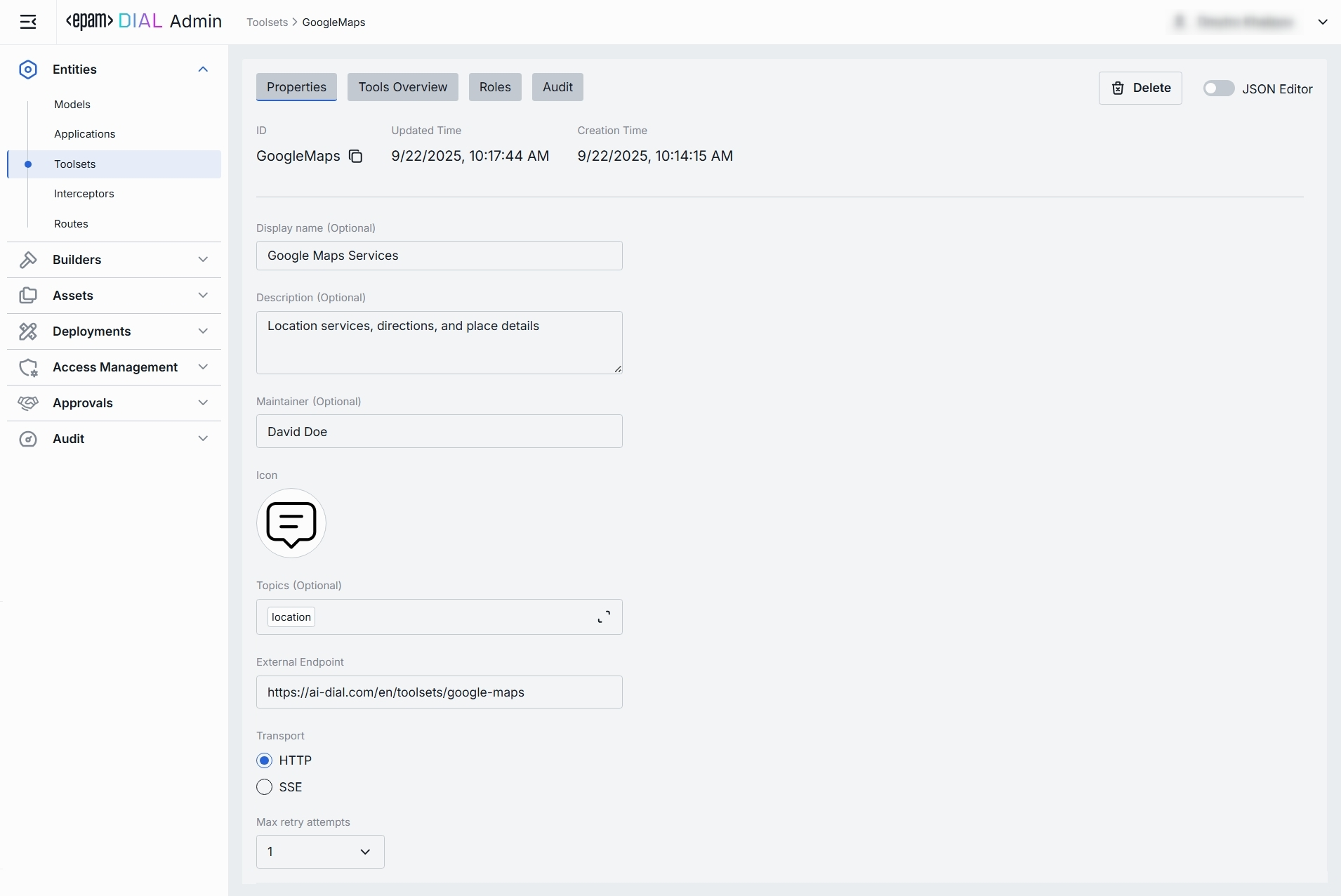1341x896 pixels.
Task: Edit the Display name field
Action: click(x=440, y=256)
